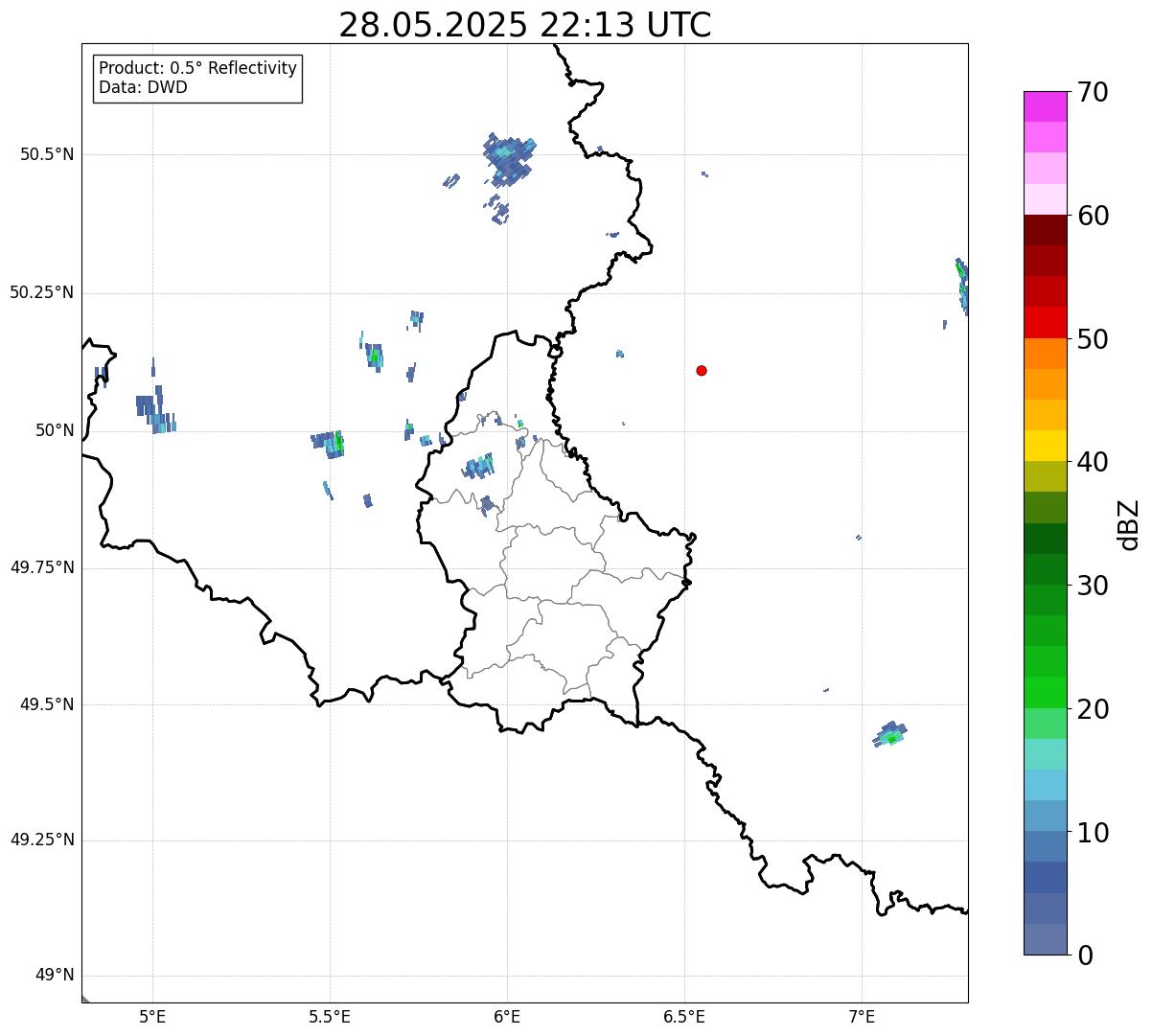Click the colorbar tick label '20'
Screen dimensions: 1152x1036
(1093, 709)
